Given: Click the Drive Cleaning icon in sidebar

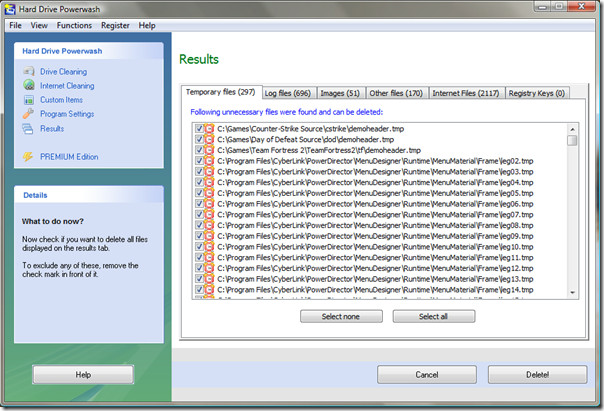Looking at the screenshot, I should [x=29, y=71].
